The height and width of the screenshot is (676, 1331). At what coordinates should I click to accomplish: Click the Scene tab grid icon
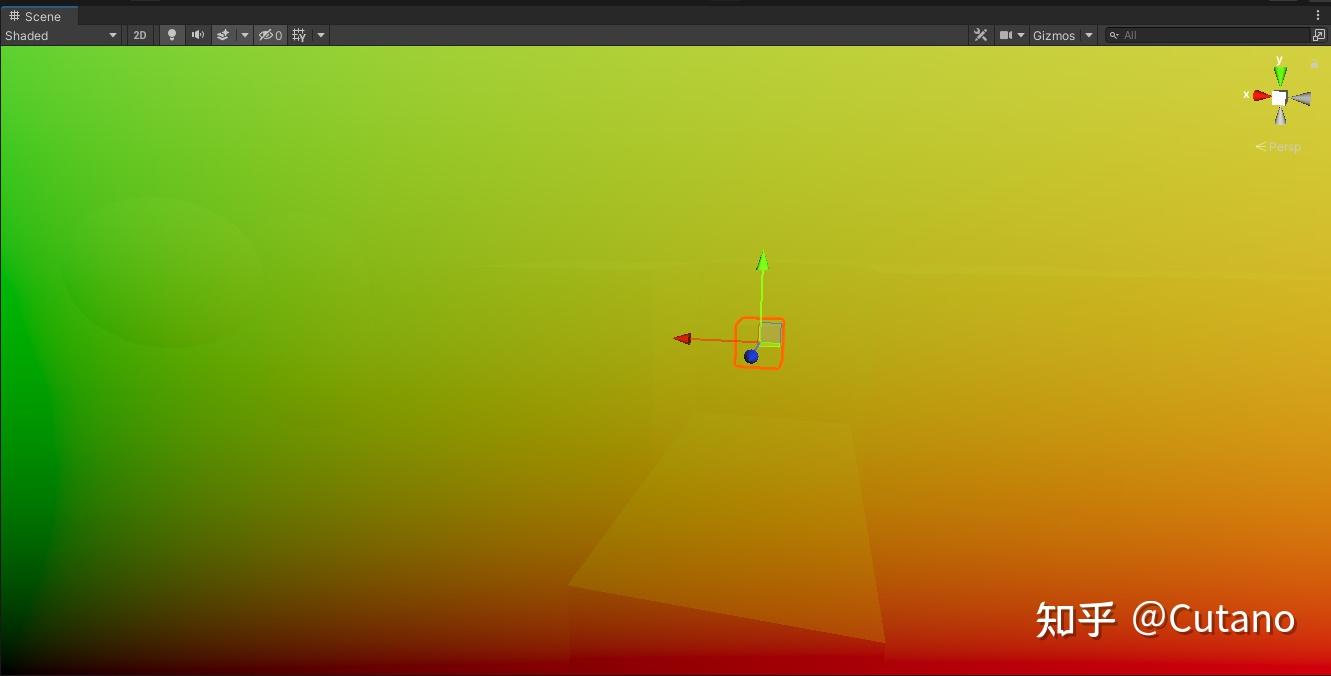[12, 16]
